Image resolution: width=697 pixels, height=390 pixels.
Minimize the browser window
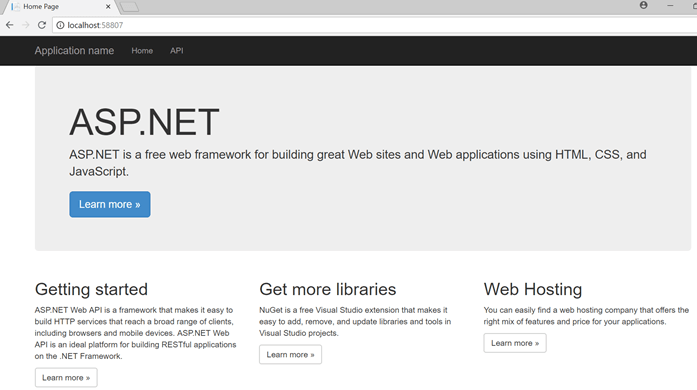[670, 5]
